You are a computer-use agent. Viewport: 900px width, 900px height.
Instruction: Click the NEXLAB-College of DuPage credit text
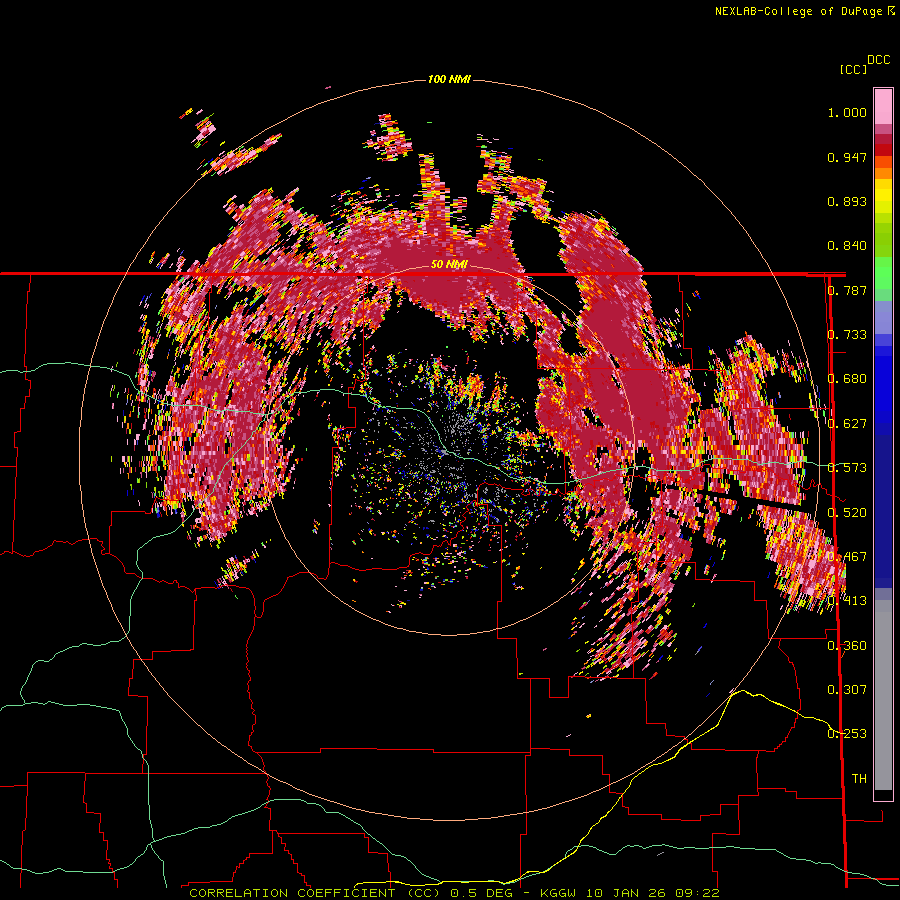[800, 11]
